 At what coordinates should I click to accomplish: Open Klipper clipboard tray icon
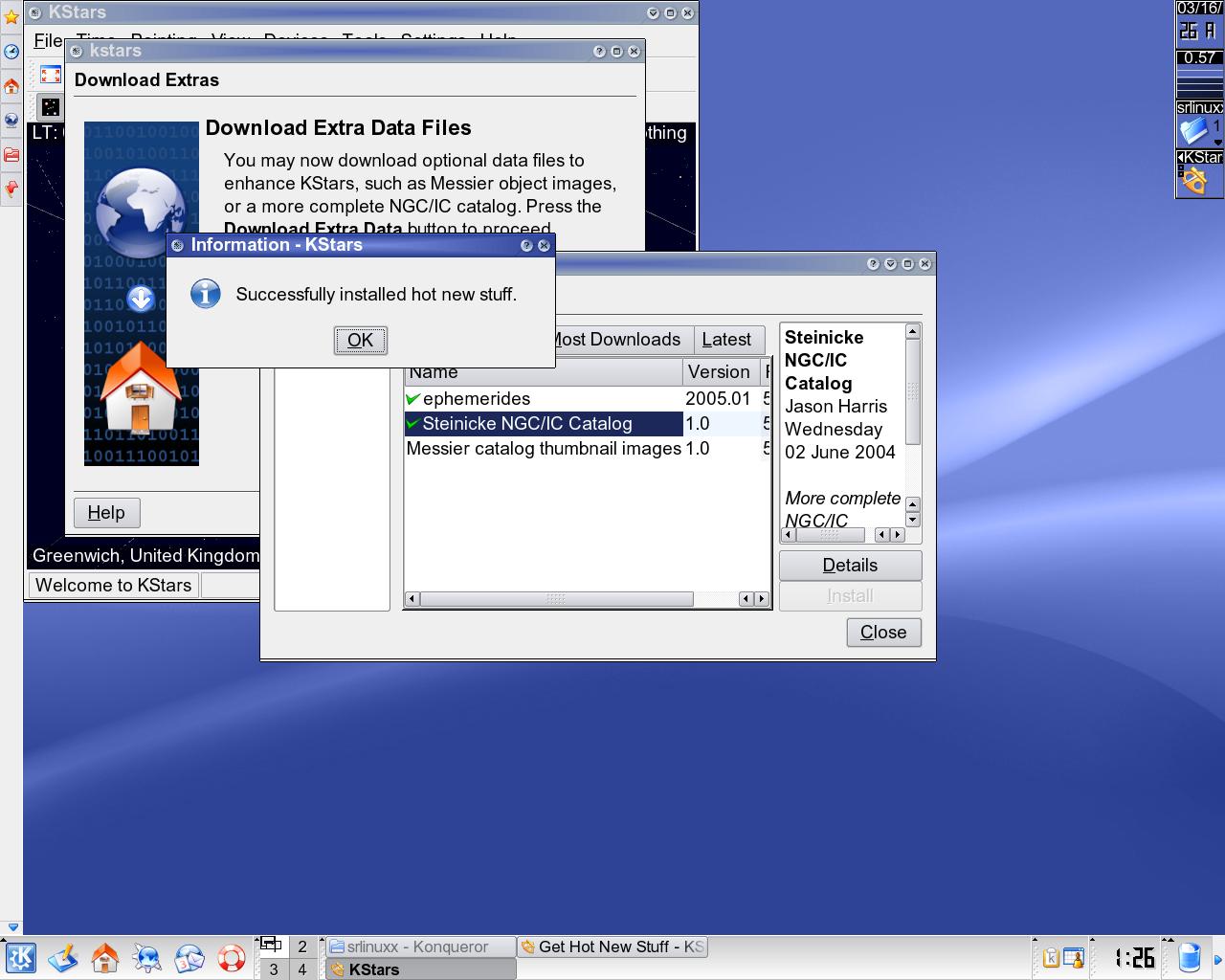coord(1051,957)
